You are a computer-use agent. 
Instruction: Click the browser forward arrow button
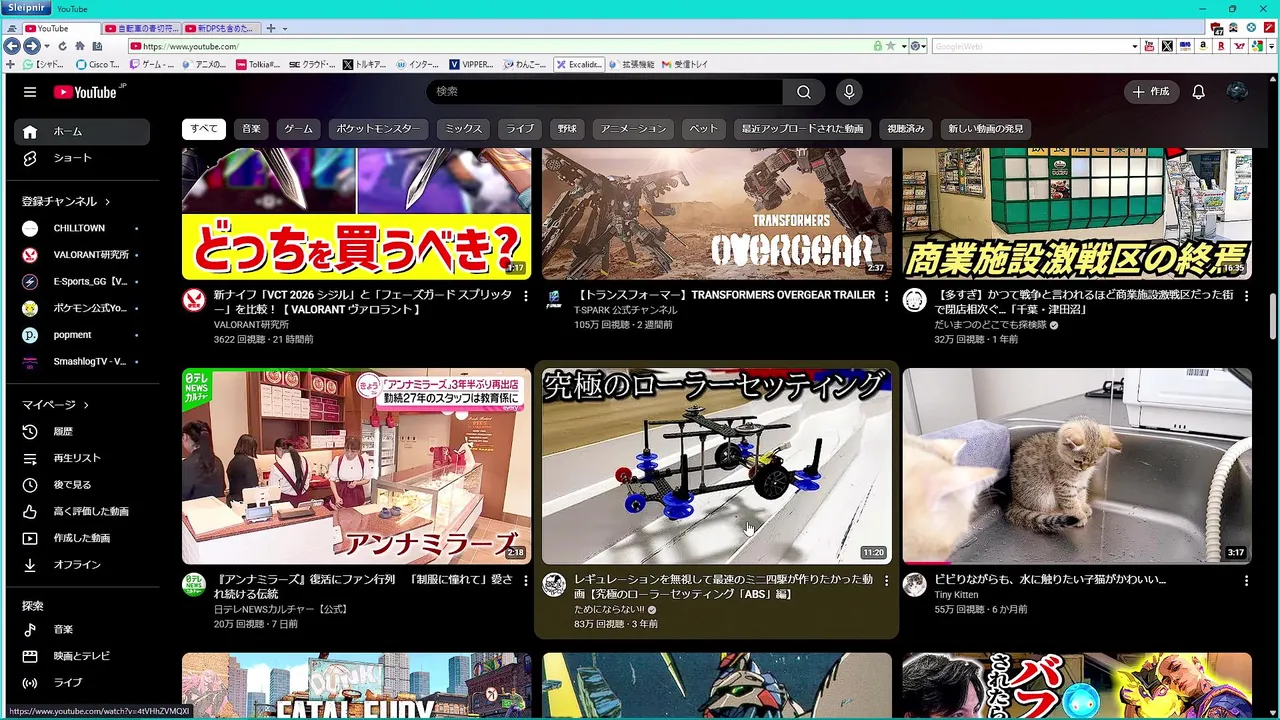32,46
